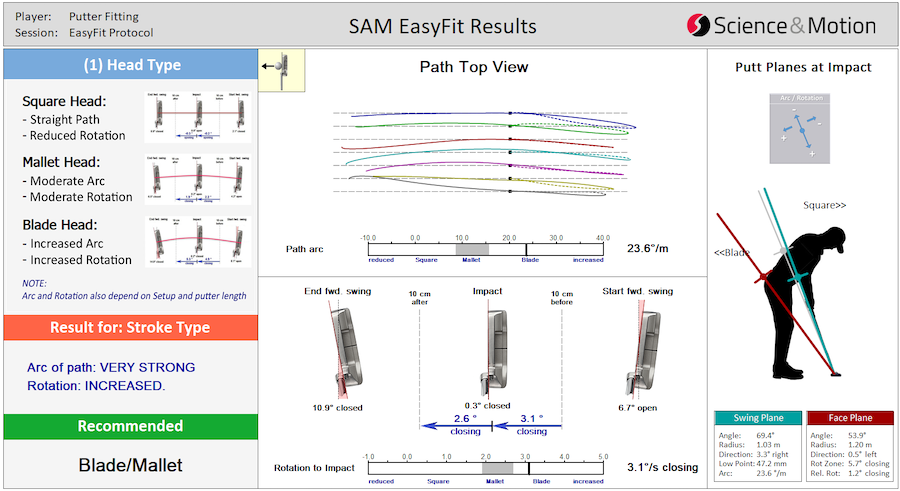Open the Blade Head stroke diagram thumbnail
The width and height of the screenshot is (900, 491).
[198, 241]
